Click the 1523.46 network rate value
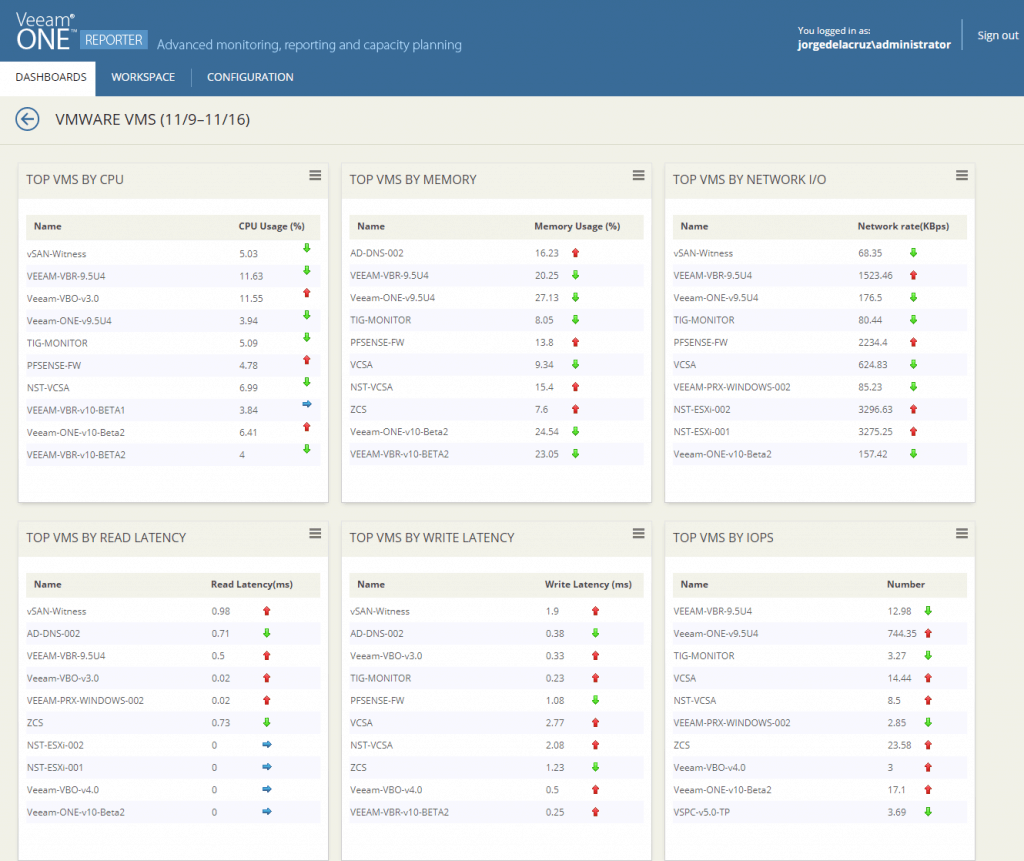The image size is (1024, 861). (875, 275)
